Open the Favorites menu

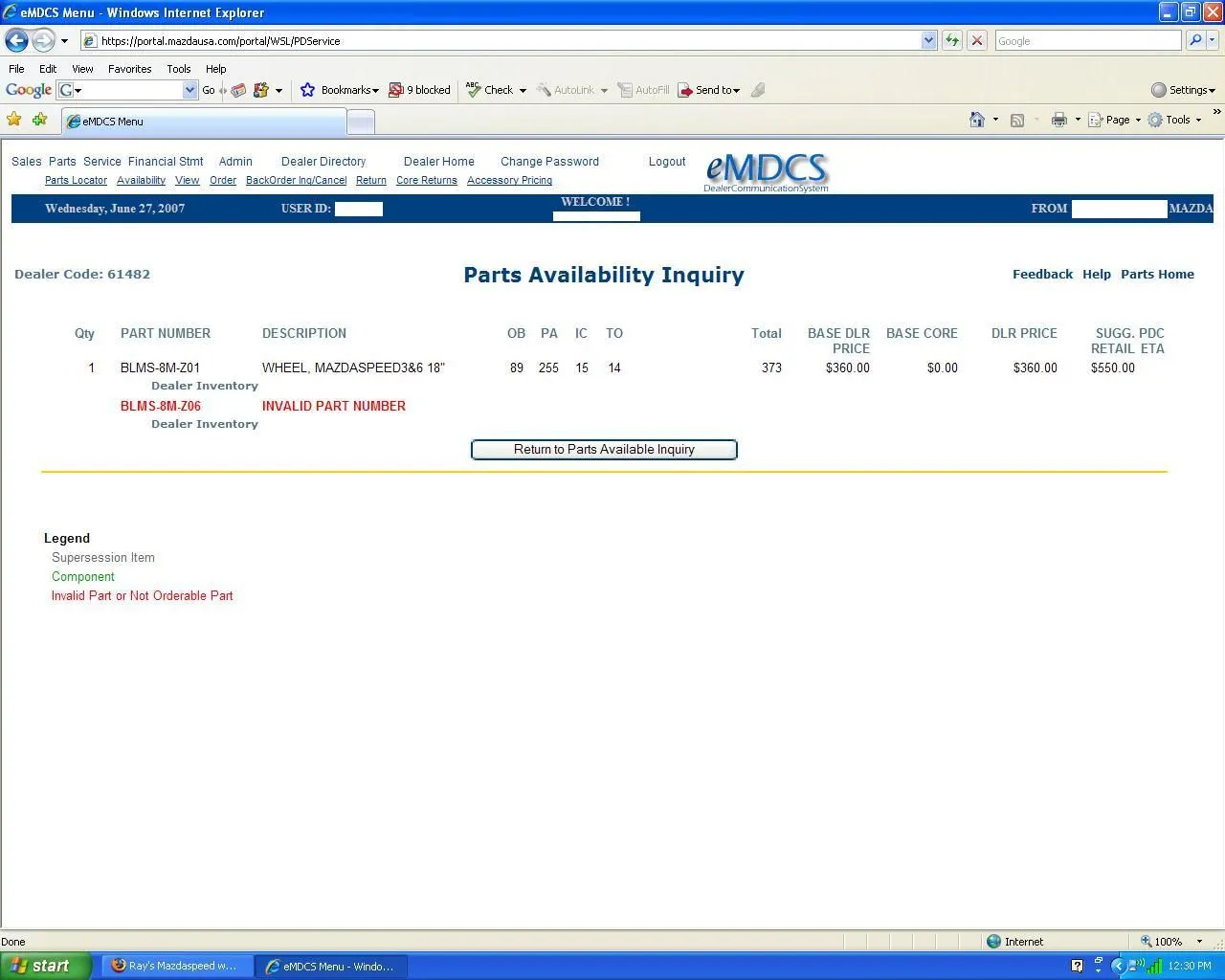(x=130, y=69)
